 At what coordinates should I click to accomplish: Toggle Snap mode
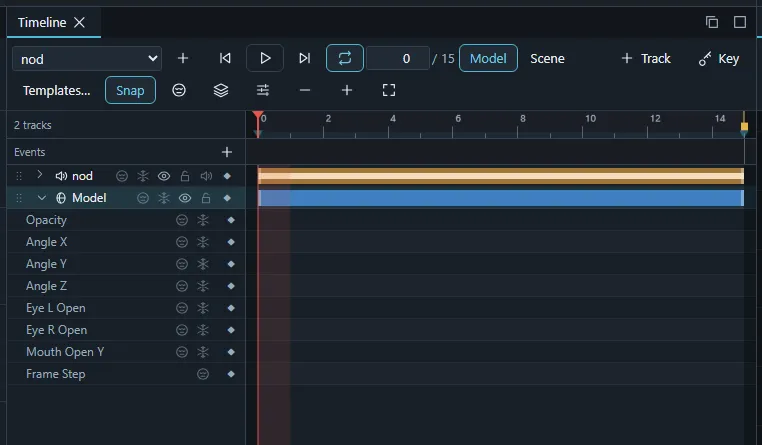(130, 90)
